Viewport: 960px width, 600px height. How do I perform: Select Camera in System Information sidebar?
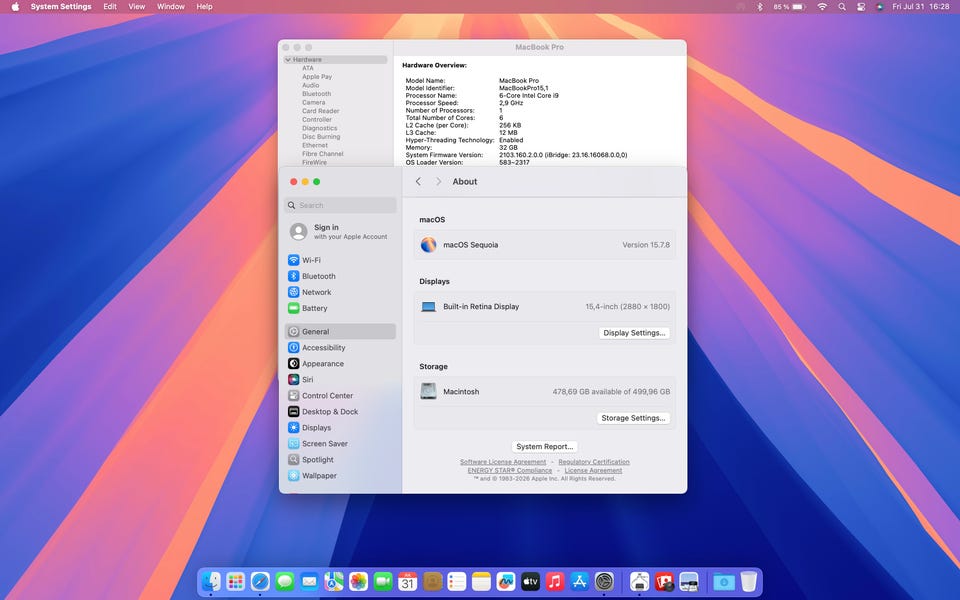click(313, 102)
